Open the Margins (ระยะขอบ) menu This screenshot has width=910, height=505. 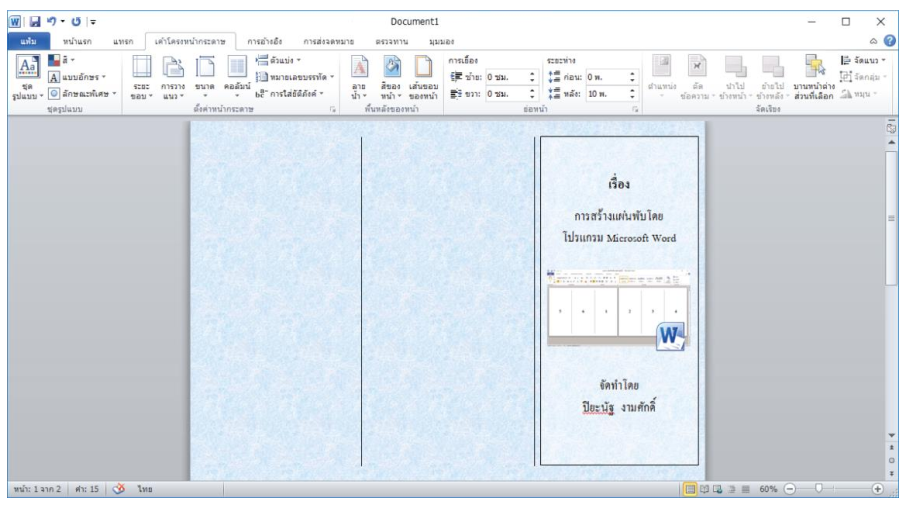tap(141, 78)
